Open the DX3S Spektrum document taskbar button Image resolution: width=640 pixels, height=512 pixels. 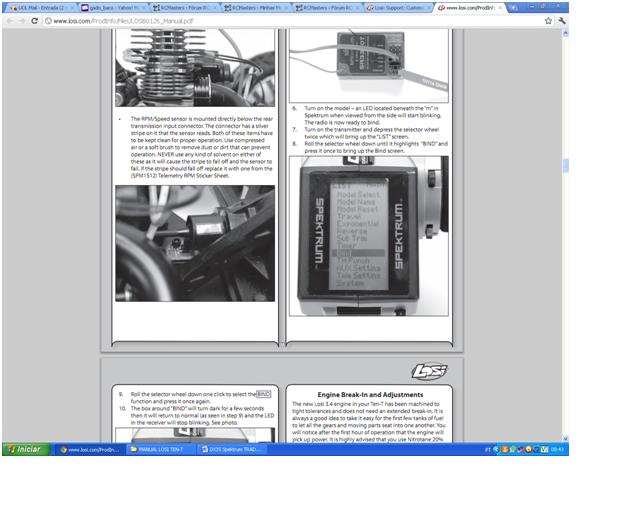coord(231,450)
